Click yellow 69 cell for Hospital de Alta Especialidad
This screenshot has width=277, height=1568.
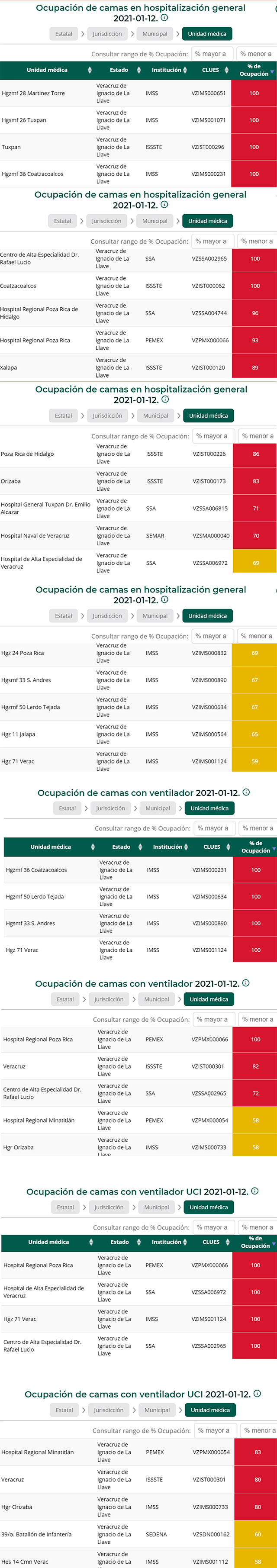pyautogui.click(x=256, y=563)
